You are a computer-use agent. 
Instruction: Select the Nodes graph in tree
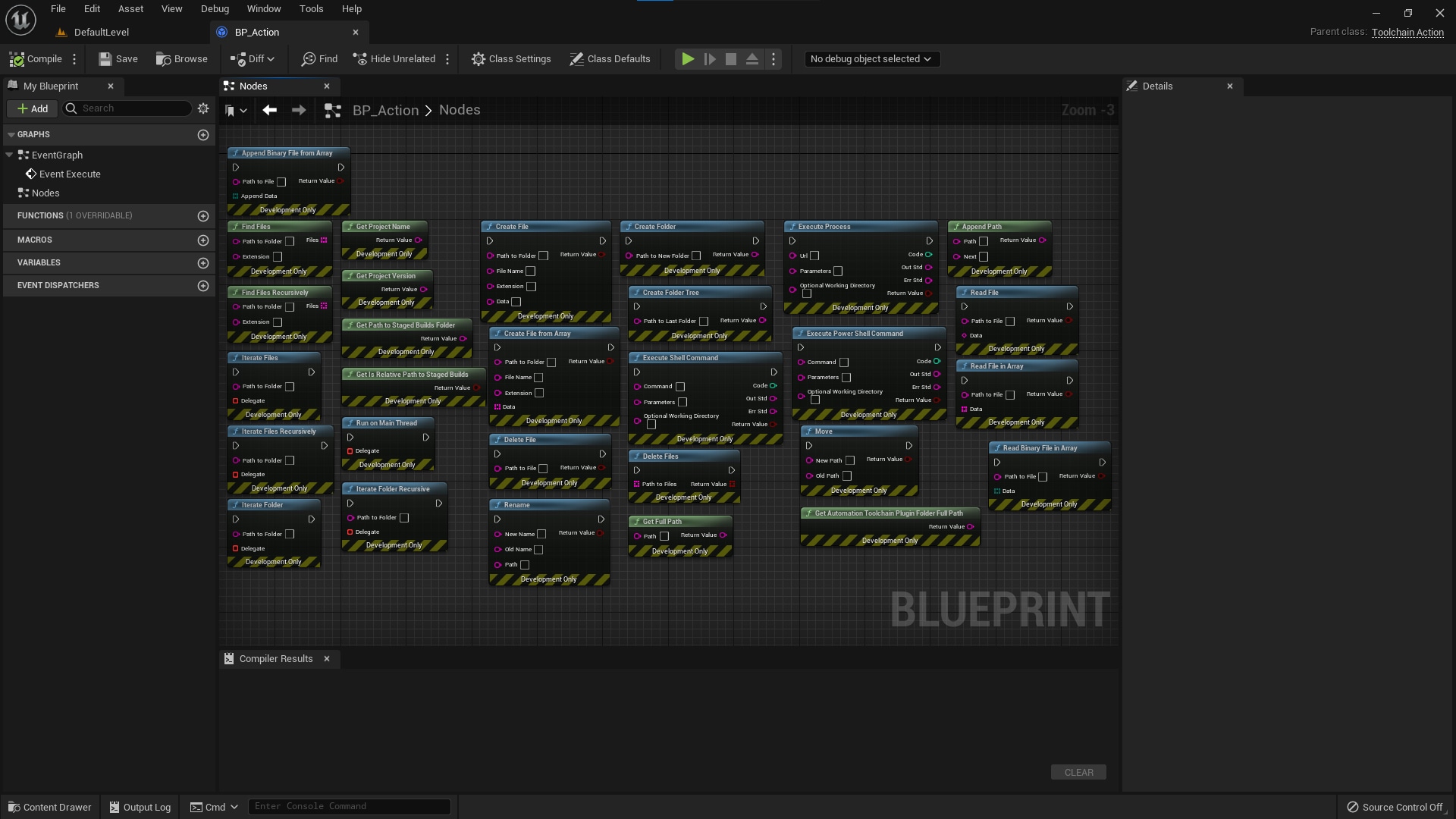pyautogui.click(x=45, y=193)
